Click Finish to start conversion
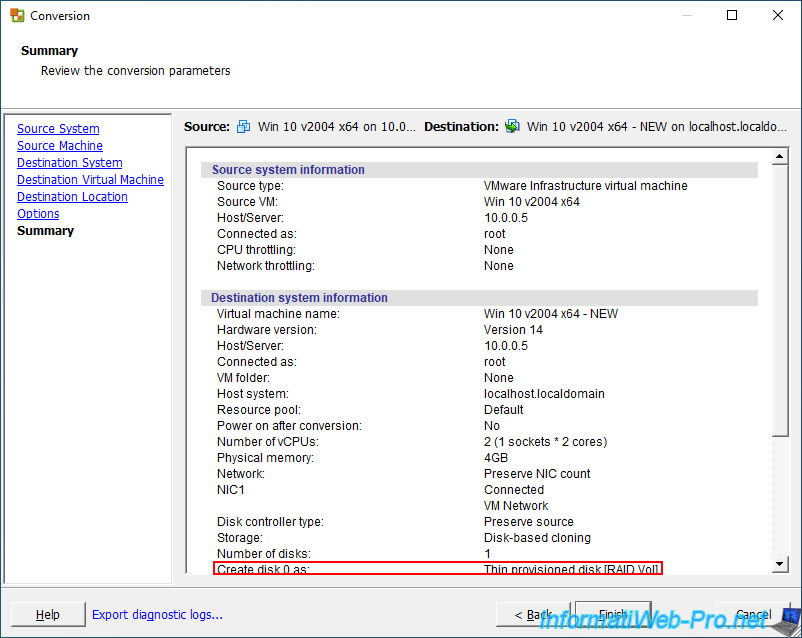This screenshot has height=638, width=802. tap(613, 614)
